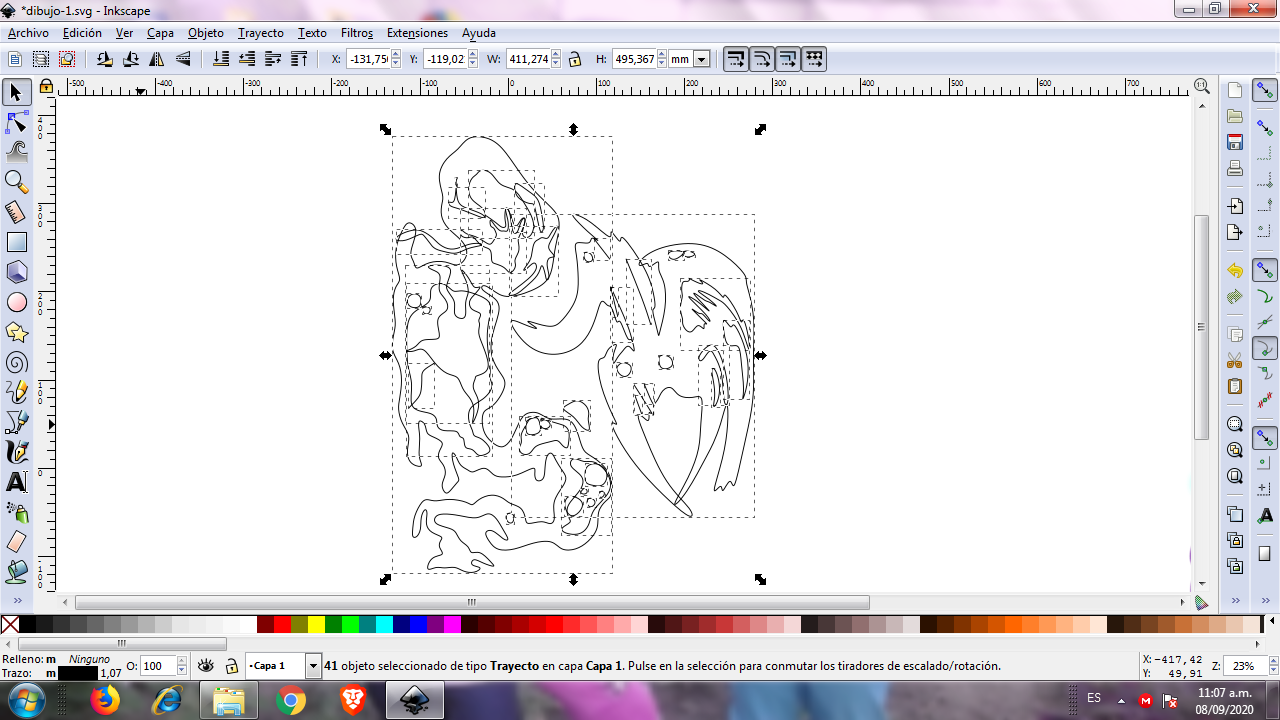This screenshot has width=1280, height=720.
Task: Click the Import file icon
Action: (1235, 207)
